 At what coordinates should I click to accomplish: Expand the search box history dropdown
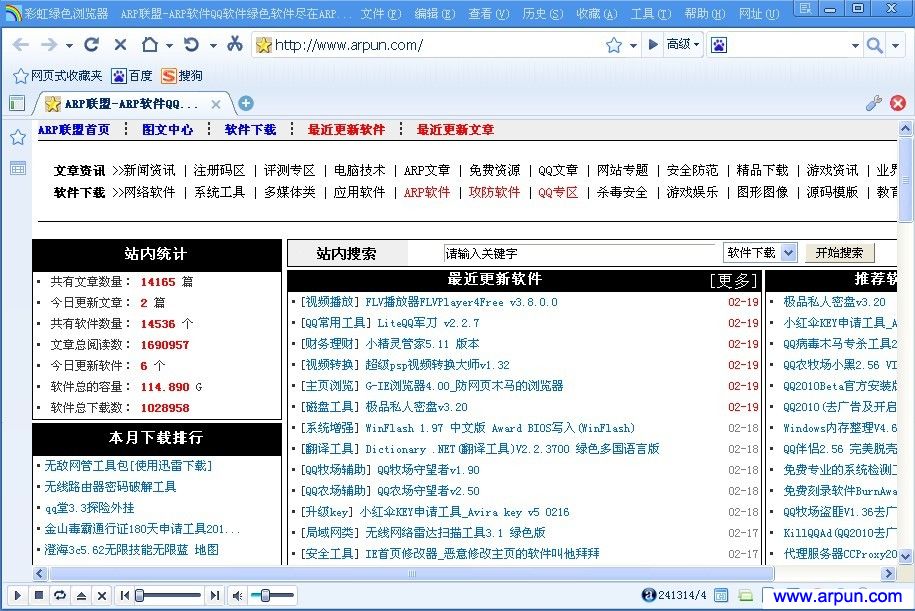click(x=855, y=46)
